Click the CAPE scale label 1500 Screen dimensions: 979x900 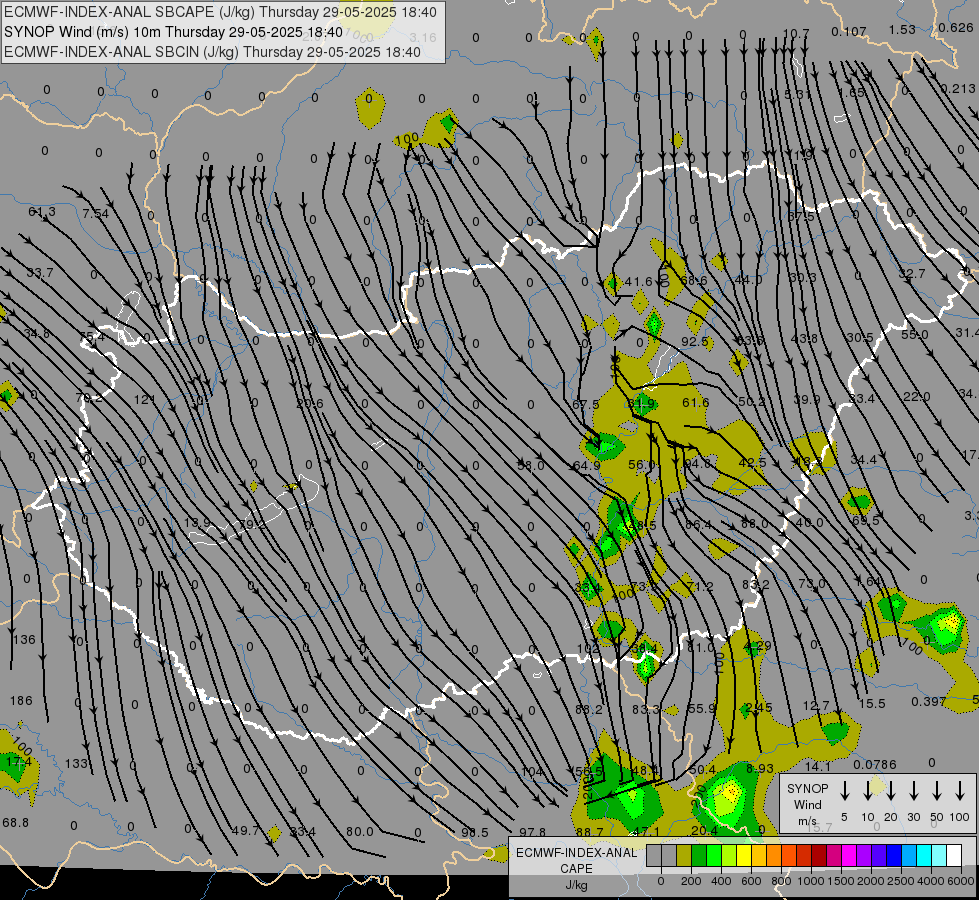(x=841, y=881)
